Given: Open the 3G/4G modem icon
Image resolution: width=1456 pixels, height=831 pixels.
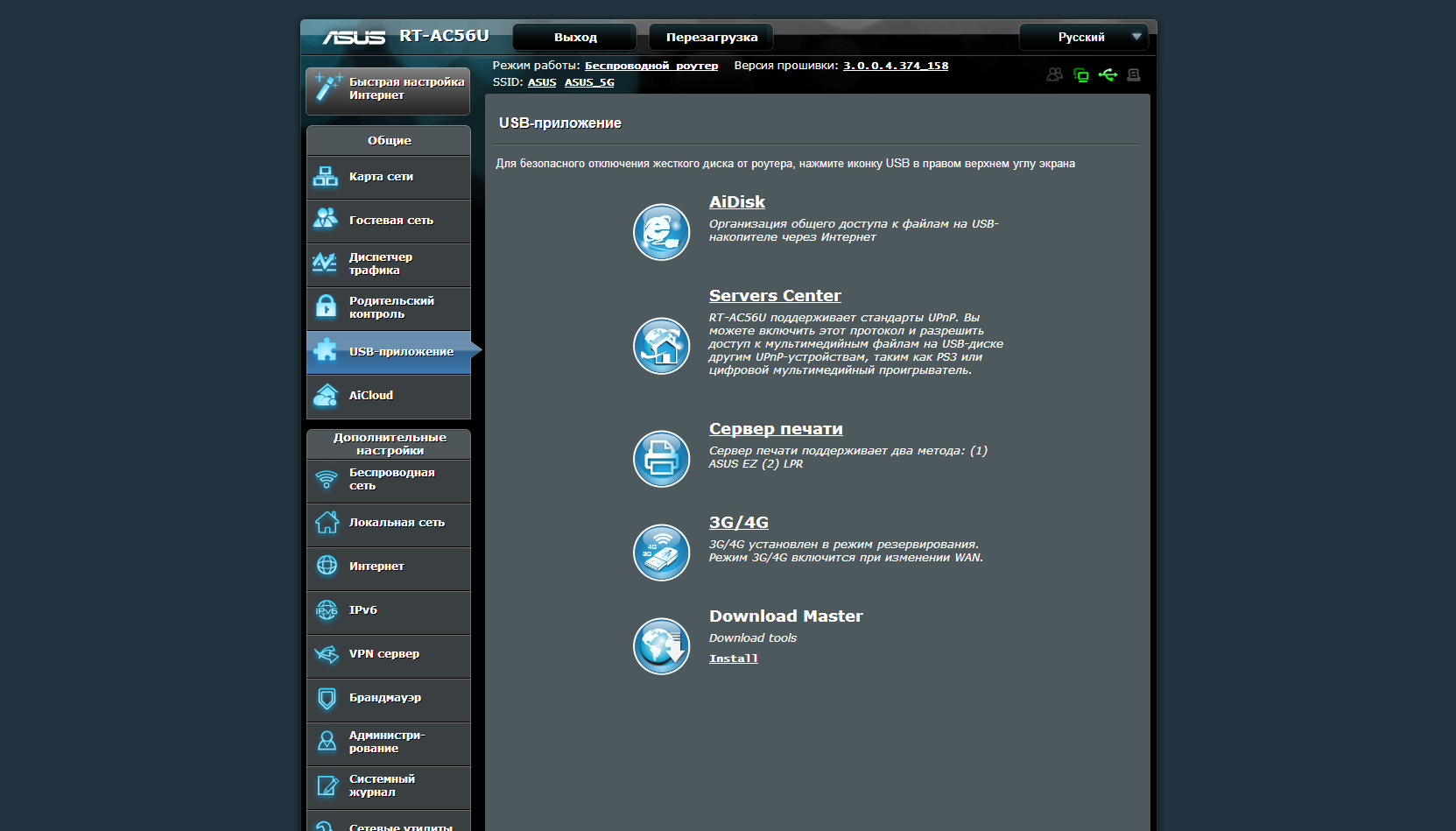Looking at the screenshot, I should click(661, 553).
